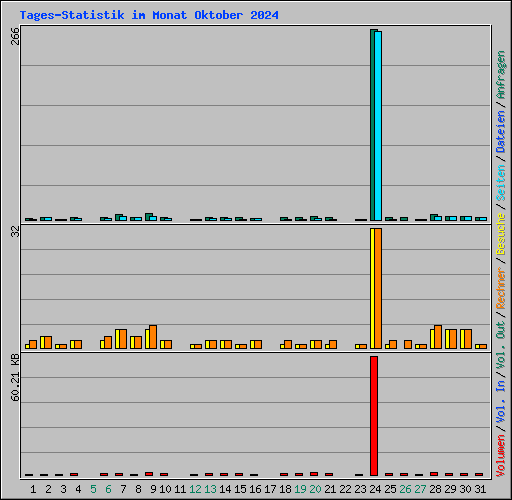Click the orange Rechner bar for day 6
This screenshot has height=500, width=512.
point(108,343)
